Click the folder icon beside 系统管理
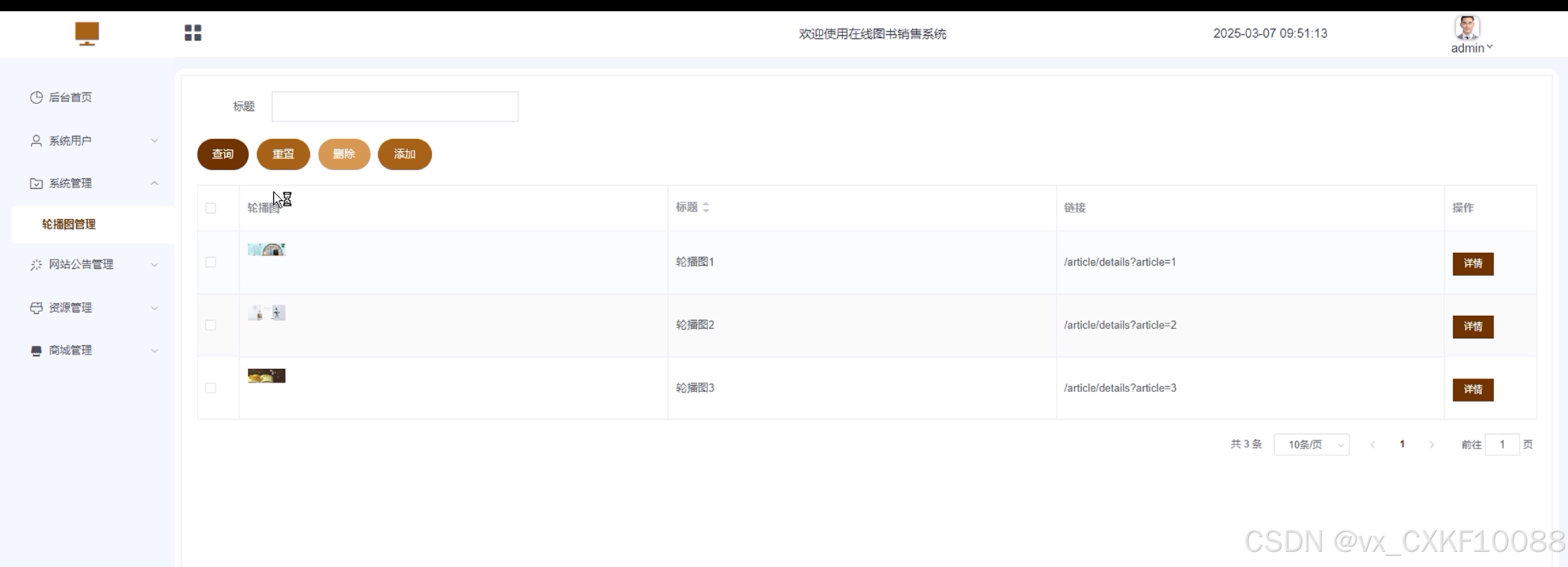This screenshot has height=567, width=1568. pos(37,183)
